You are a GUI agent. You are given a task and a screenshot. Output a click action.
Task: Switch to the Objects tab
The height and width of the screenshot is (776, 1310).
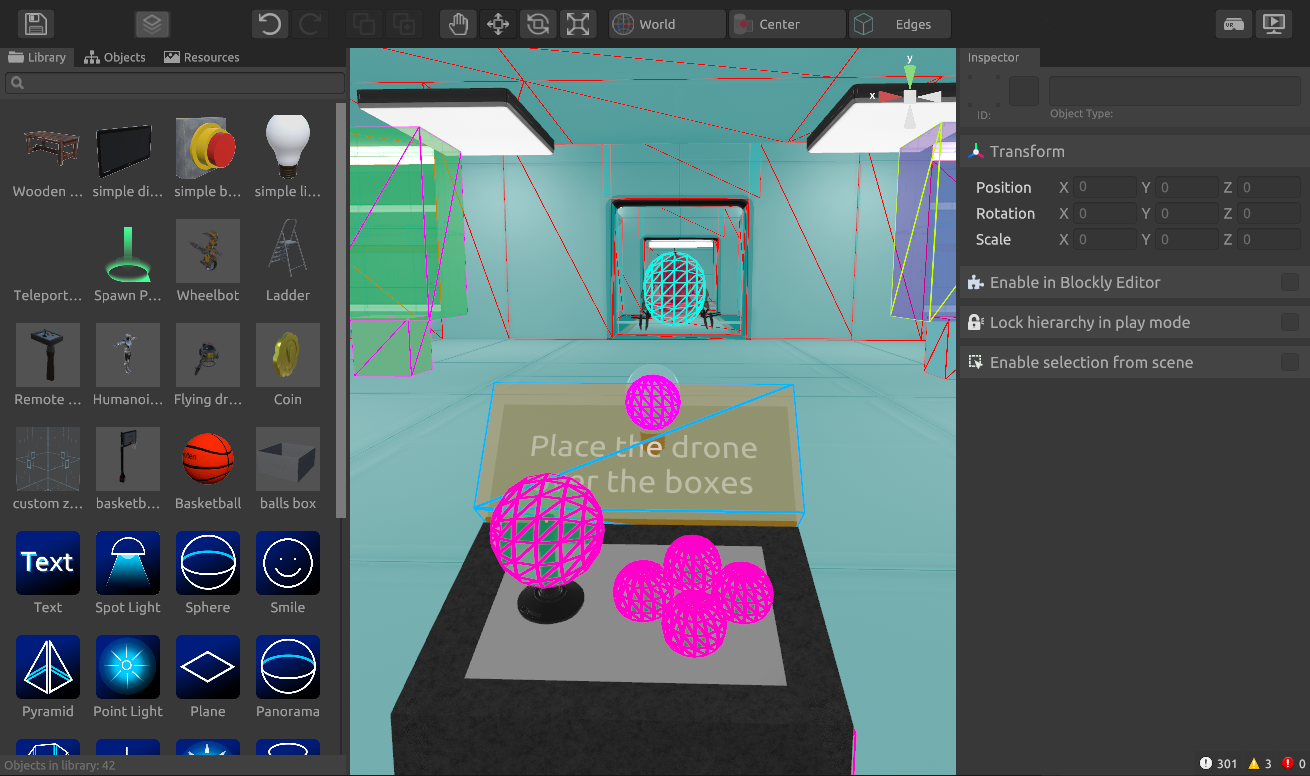pos(115,57)
